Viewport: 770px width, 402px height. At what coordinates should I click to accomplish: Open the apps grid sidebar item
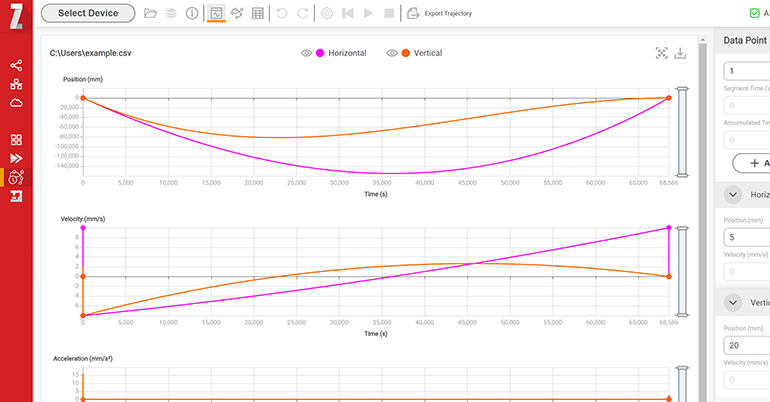tap(16, 140)
